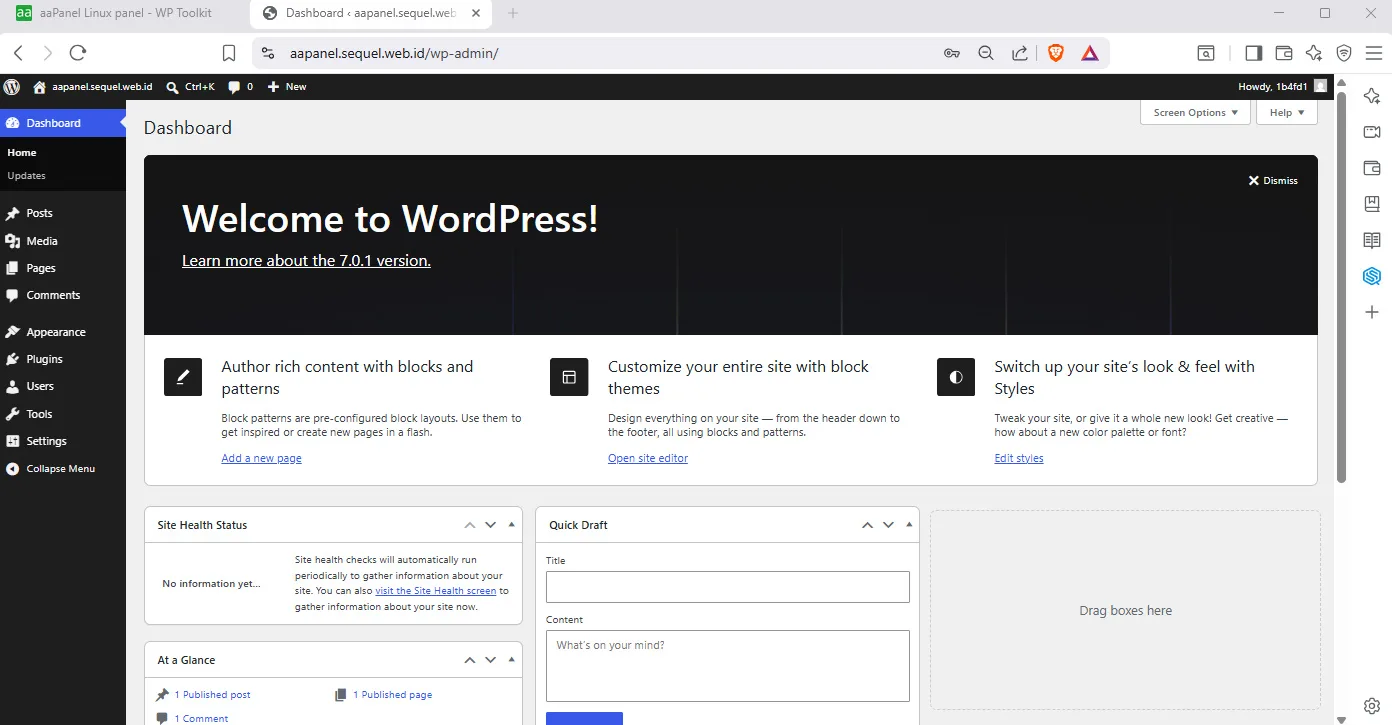1392x725 pixels.
Task: Open sidebar settings gear at bottom right
Action: pos(1372,707)
